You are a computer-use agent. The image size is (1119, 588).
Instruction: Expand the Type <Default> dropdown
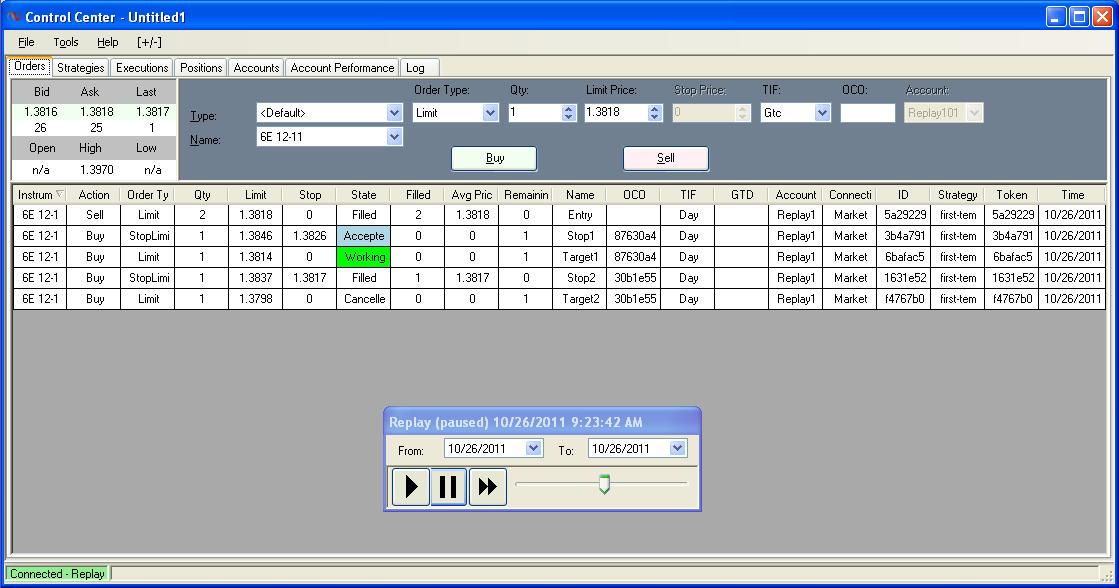point(394,113)
